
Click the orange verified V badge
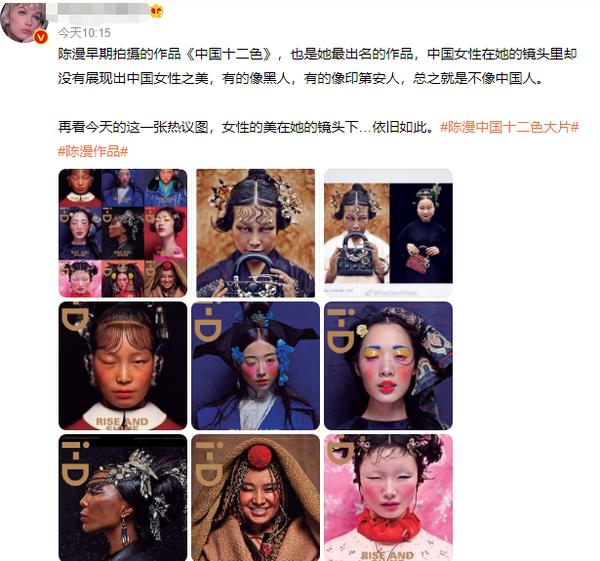point(41,37)
